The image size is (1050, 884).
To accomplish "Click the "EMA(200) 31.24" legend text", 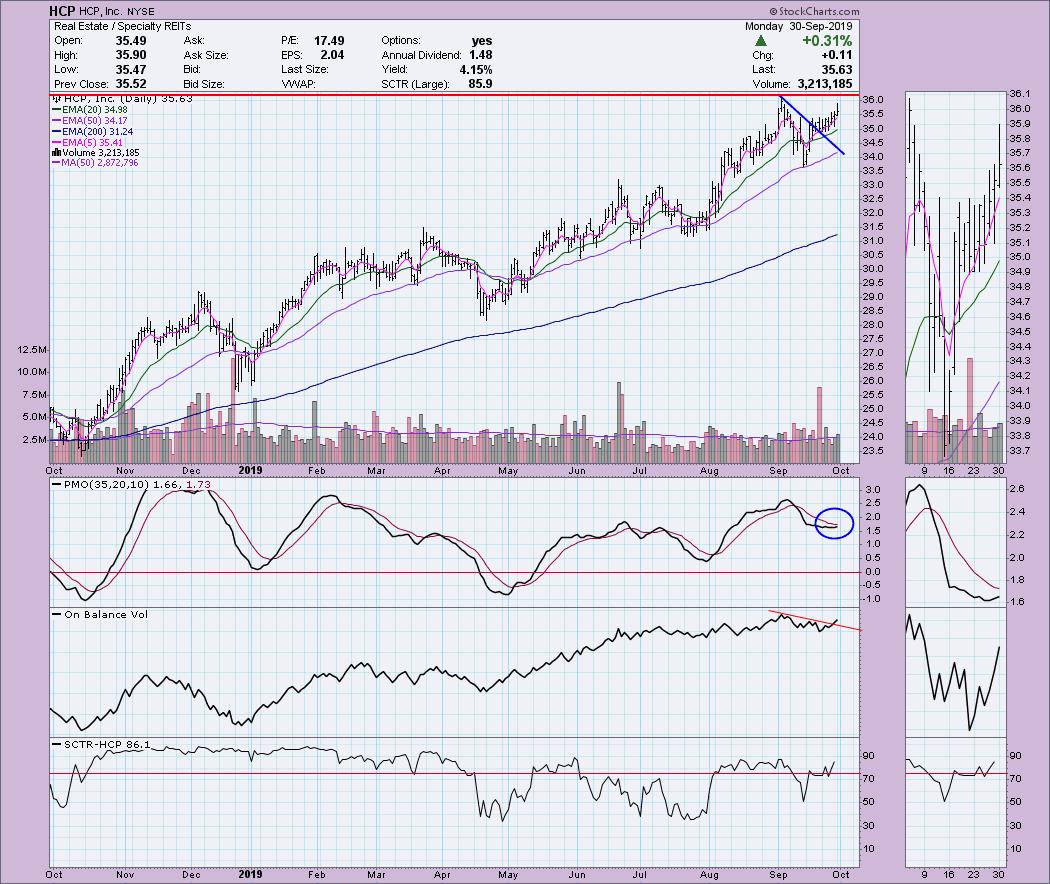I will (x=97, y=132).
